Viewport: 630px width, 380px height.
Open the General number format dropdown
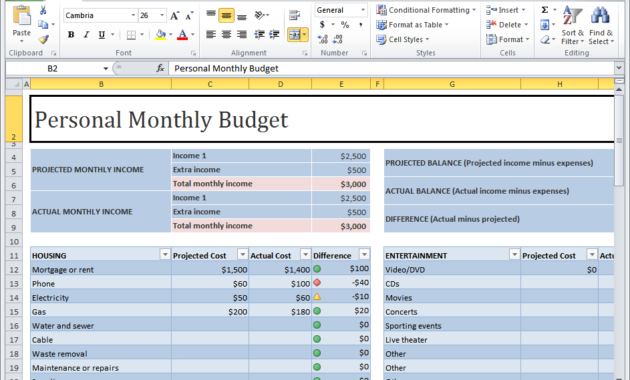pos(363,10)
